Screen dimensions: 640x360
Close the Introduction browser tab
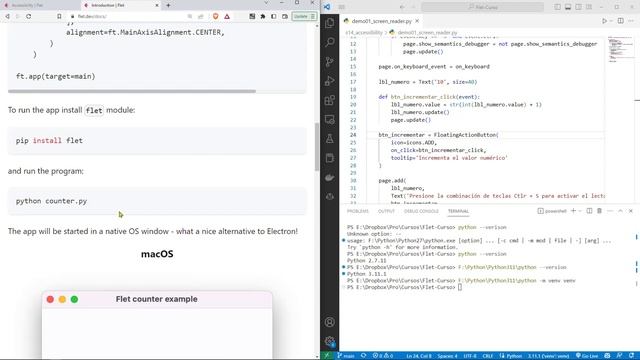[157, 5]
